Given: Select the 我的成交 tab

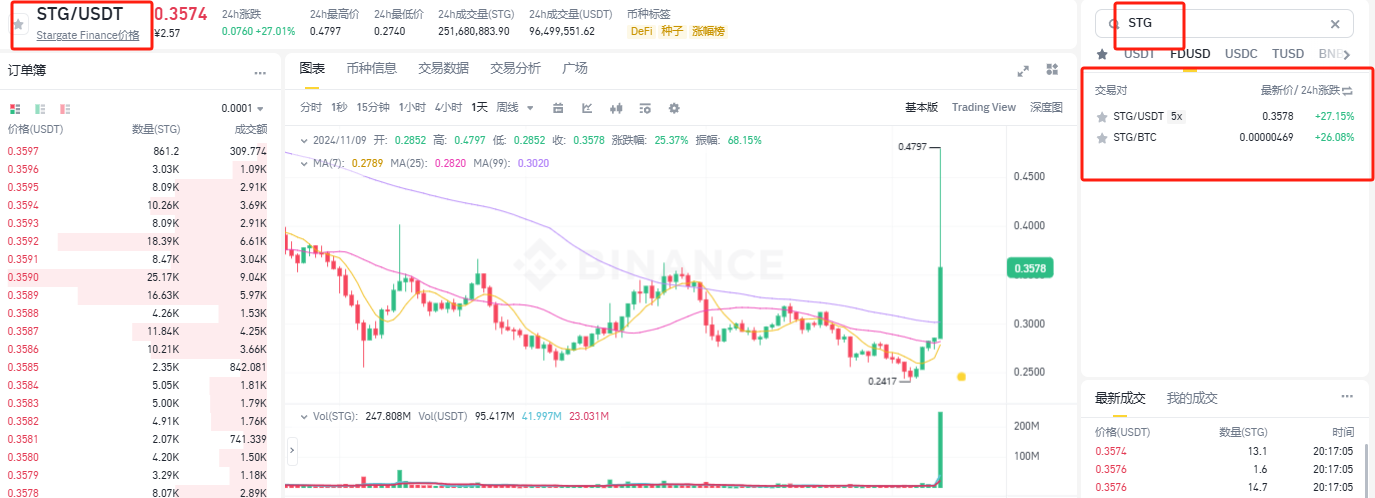Looking at the screenshot, I should [x=1192, y=398].
